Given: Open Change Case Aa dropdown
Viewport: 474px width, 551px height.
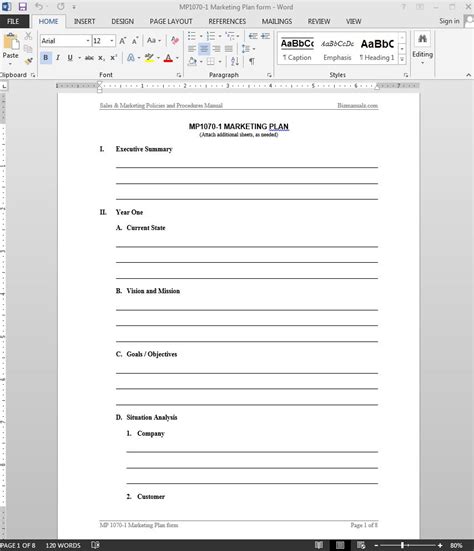Looking at the screenshot, I should click(154, 40).
